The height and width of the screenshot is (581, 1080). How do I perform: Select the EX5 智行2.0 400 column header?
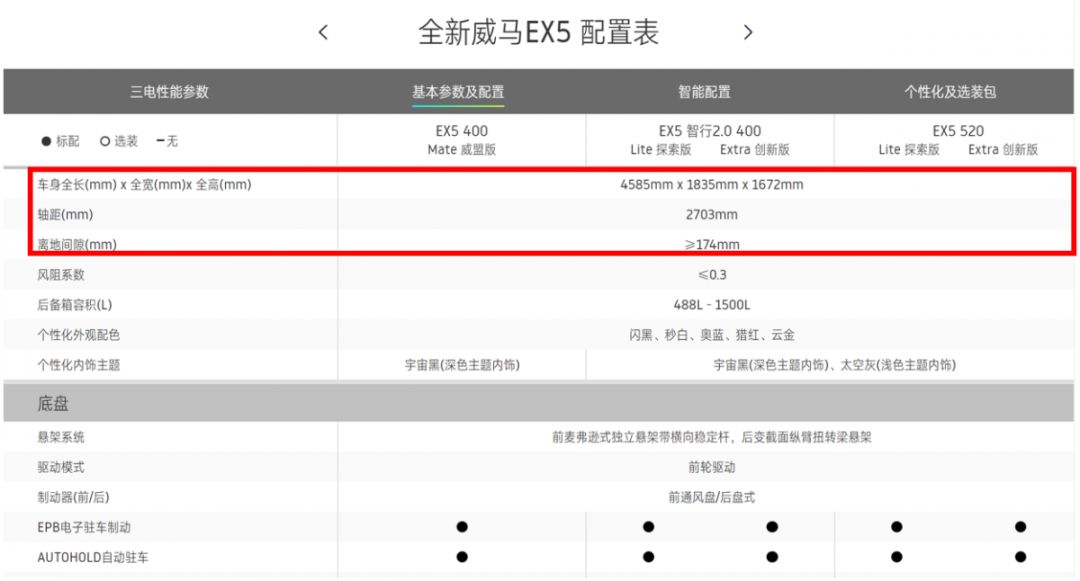coord(710,131)
